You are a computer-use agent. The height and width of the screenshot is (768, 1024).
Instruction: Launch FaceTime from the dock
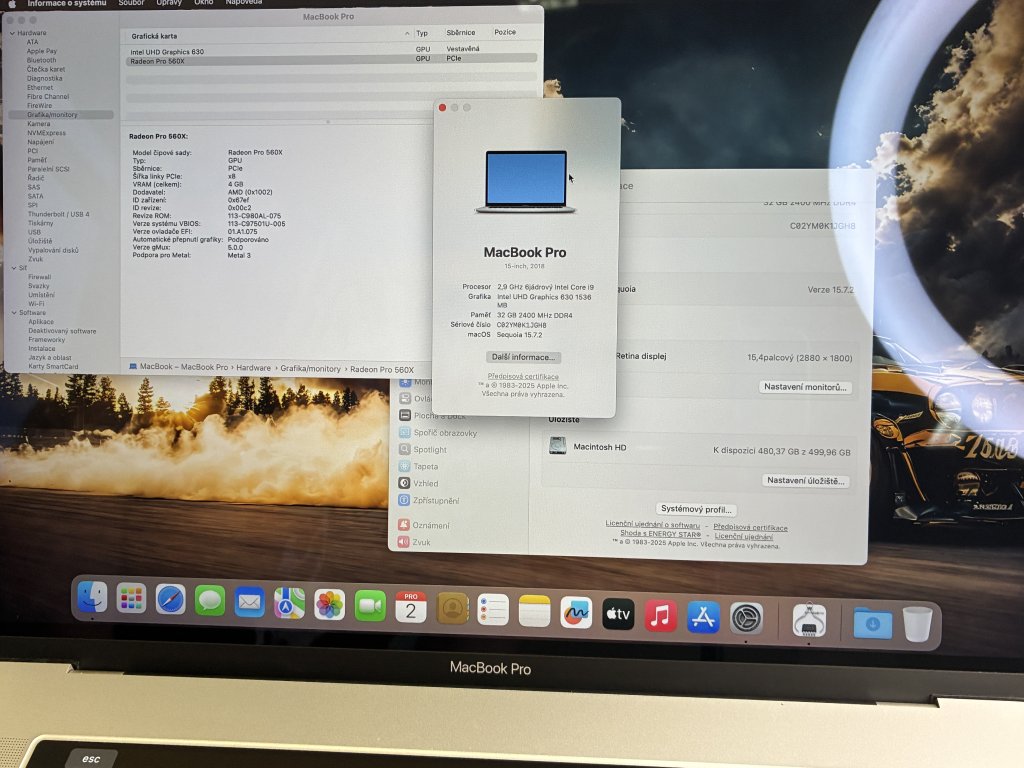coord(370,606)
